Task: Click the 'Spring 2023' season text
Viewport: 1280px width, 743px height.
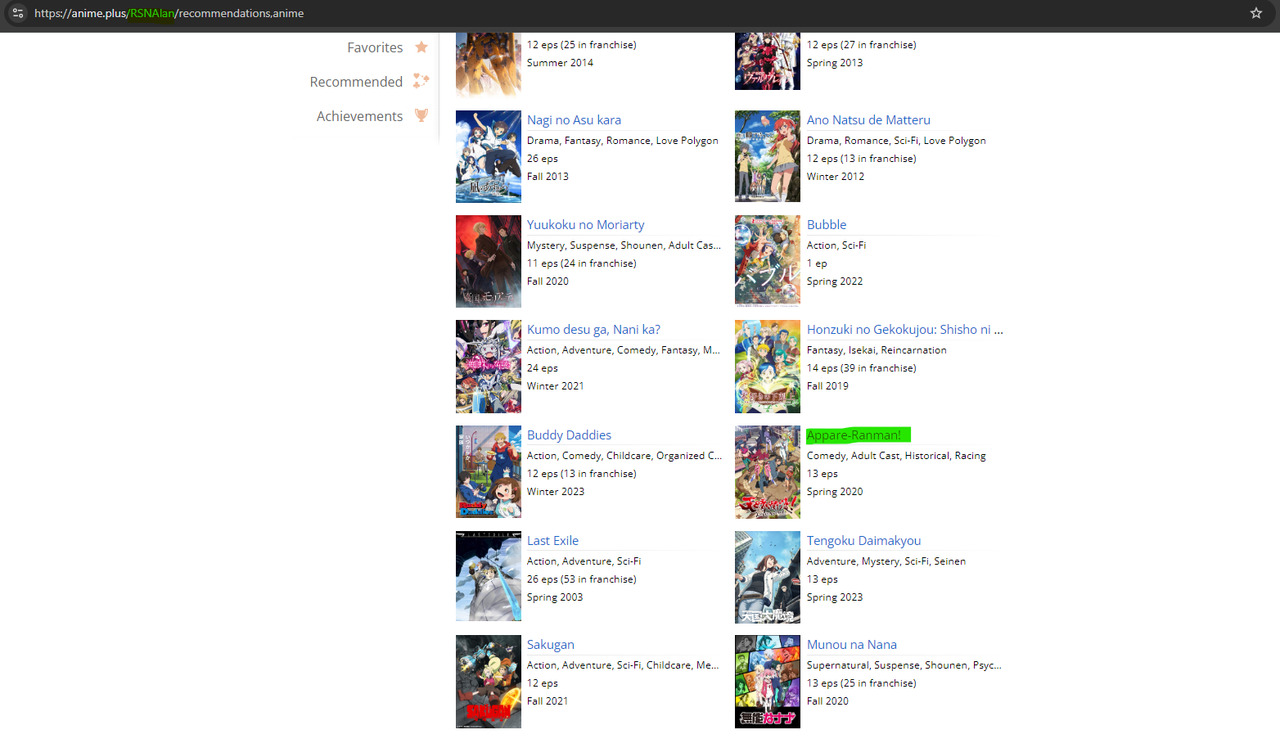Action: pos(835,598)
